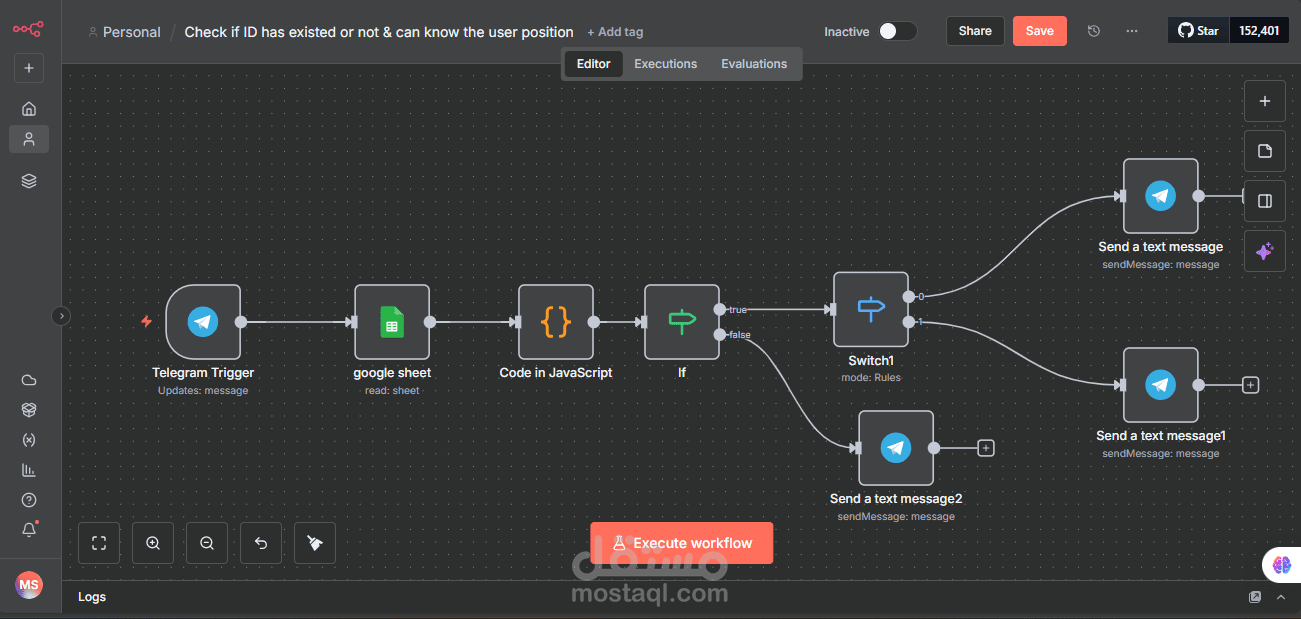The image size is (1301, 619).
Task: Switch to the Editor tab
Action: [x=594, y=64]
